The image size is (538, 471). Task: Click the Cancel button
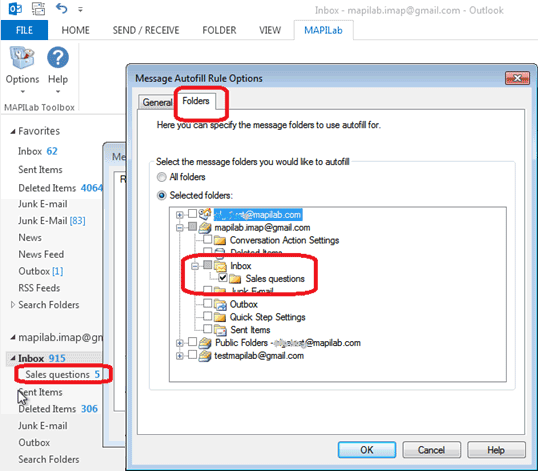[431, 450]
